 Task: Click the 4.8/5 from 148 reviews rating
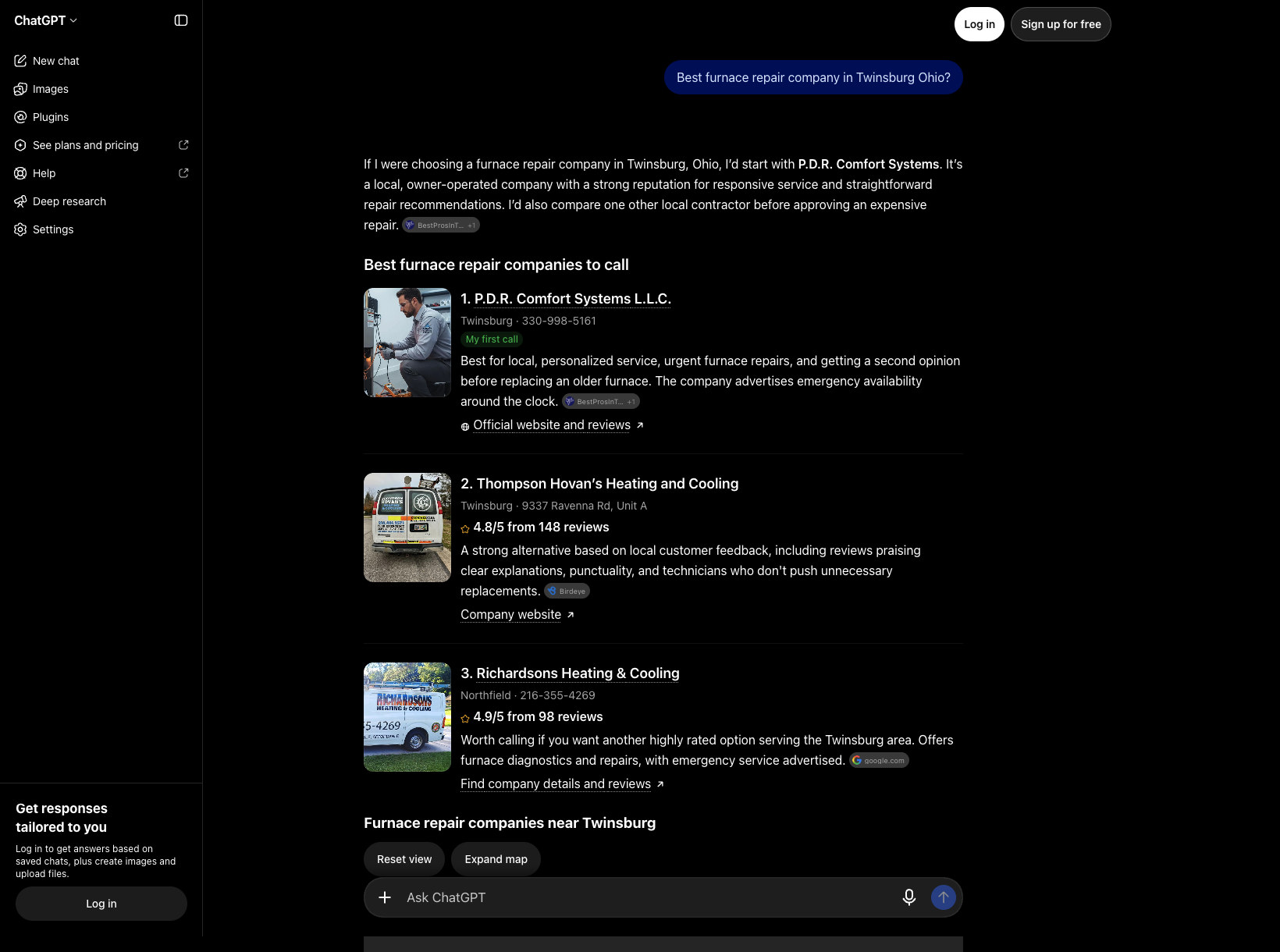541,528
